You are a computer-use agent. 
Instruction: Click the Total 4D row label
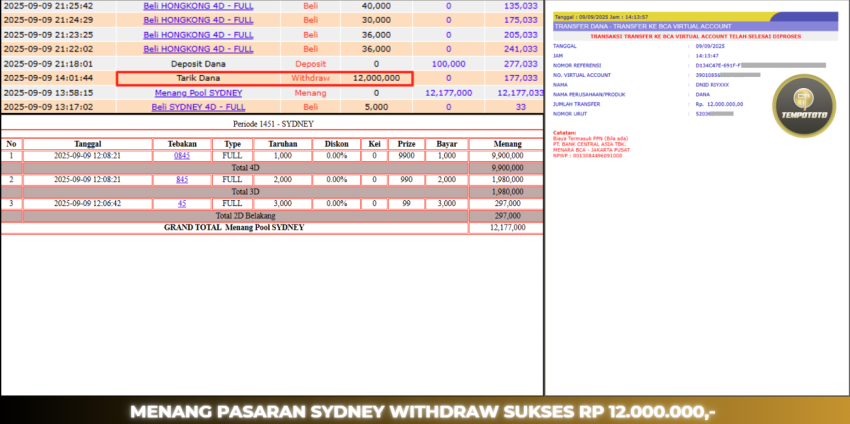[x=246, y=168]
